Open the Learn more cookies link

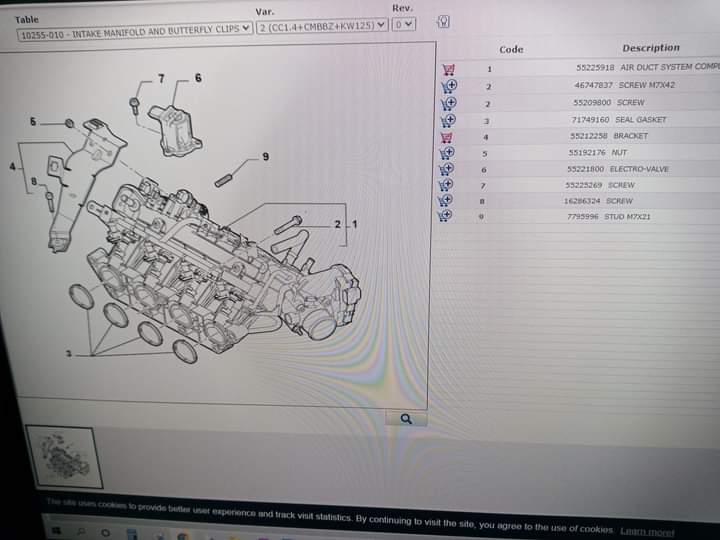pyautogui.click(x=647, y=531)
